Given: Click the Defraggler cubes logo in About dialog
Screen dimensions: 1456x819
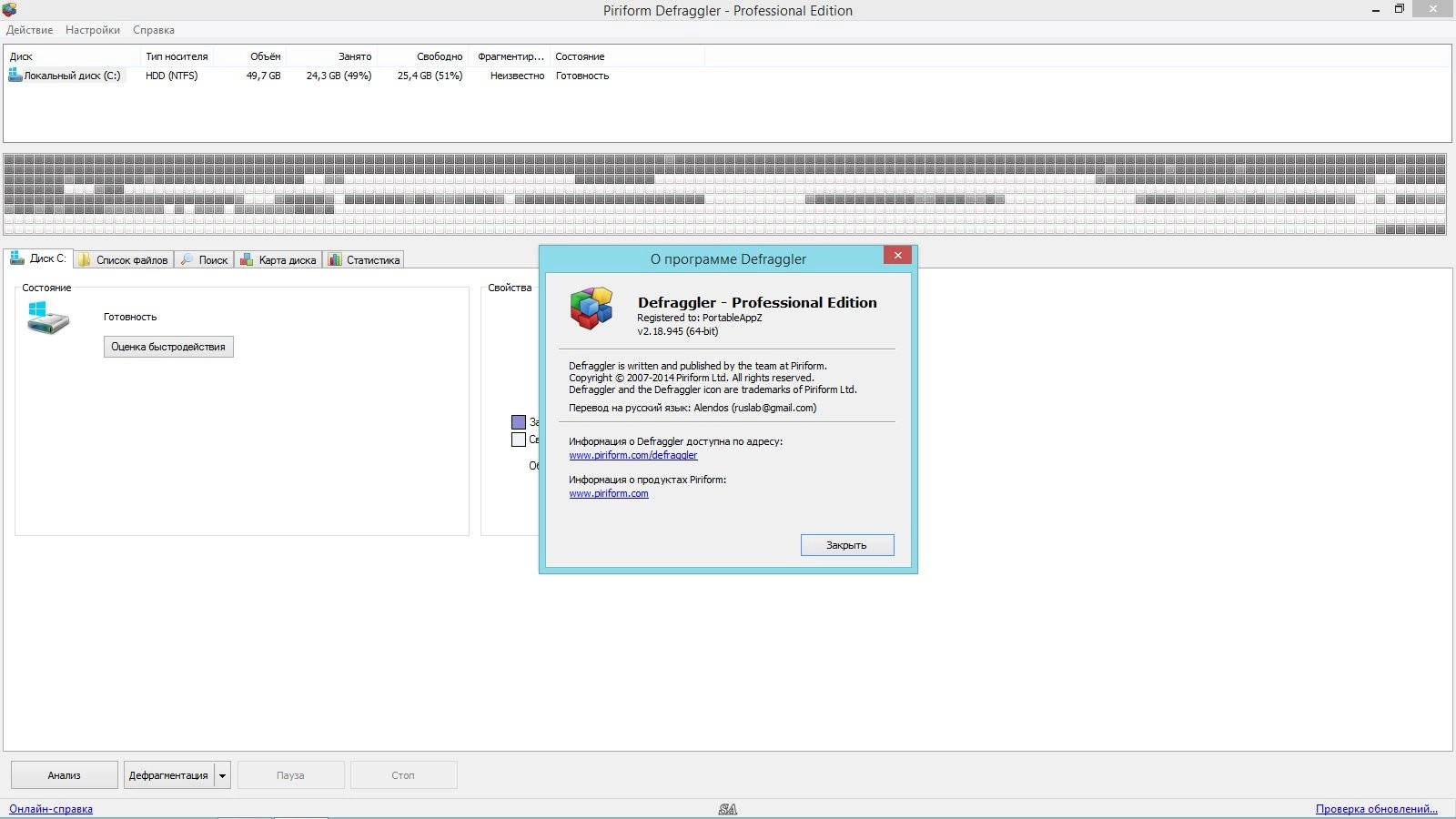Looking at the screenshot, I should pos(591,308).
